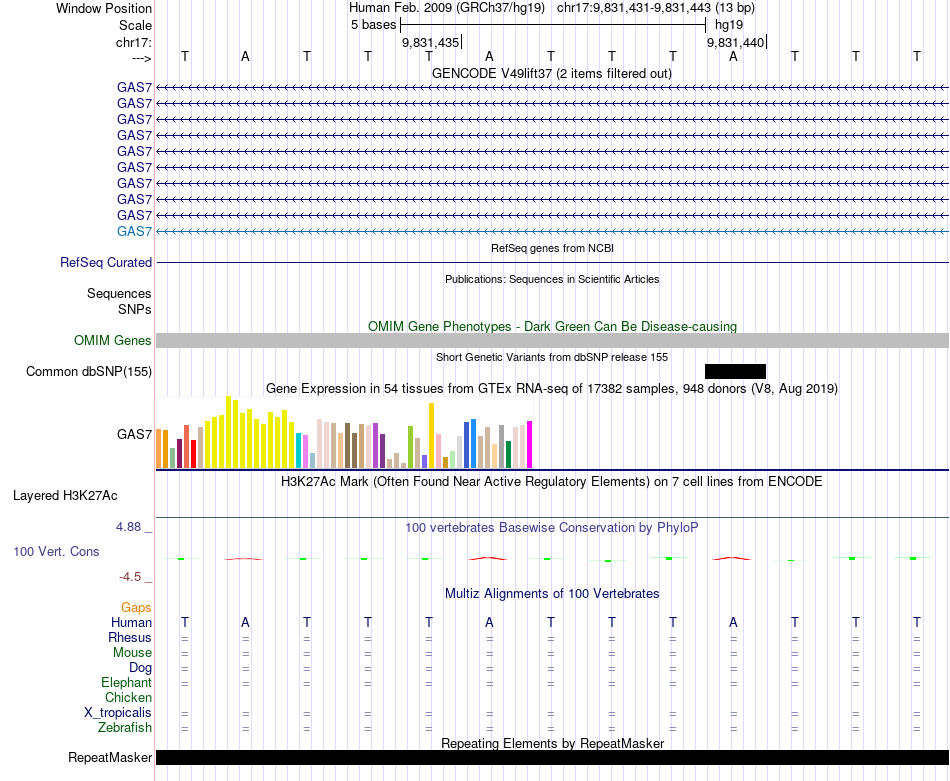950x781 pixels.
Task: Open the GENCODE V49lift37 track title
Action: pos(551,73)
